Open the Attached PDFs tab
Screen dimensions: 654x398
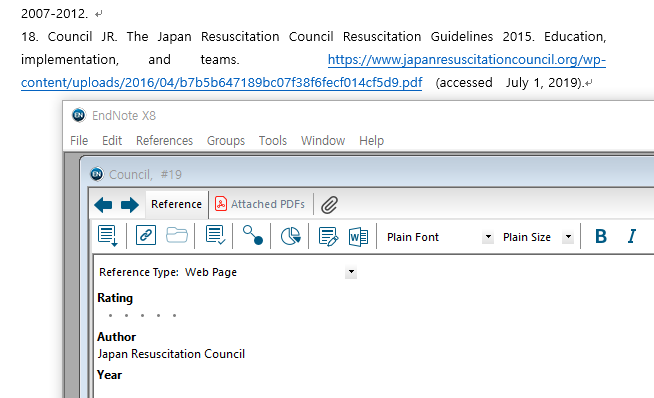(x=260, y=204)
